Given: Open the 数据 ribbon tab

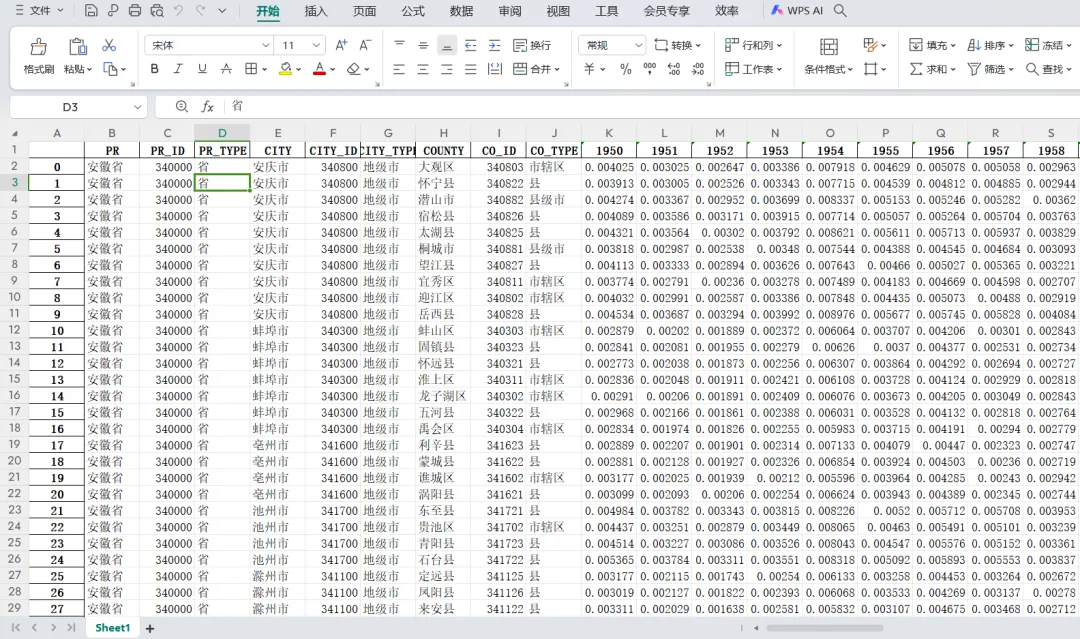Looking at the screenshot, I should click(461, 11).
